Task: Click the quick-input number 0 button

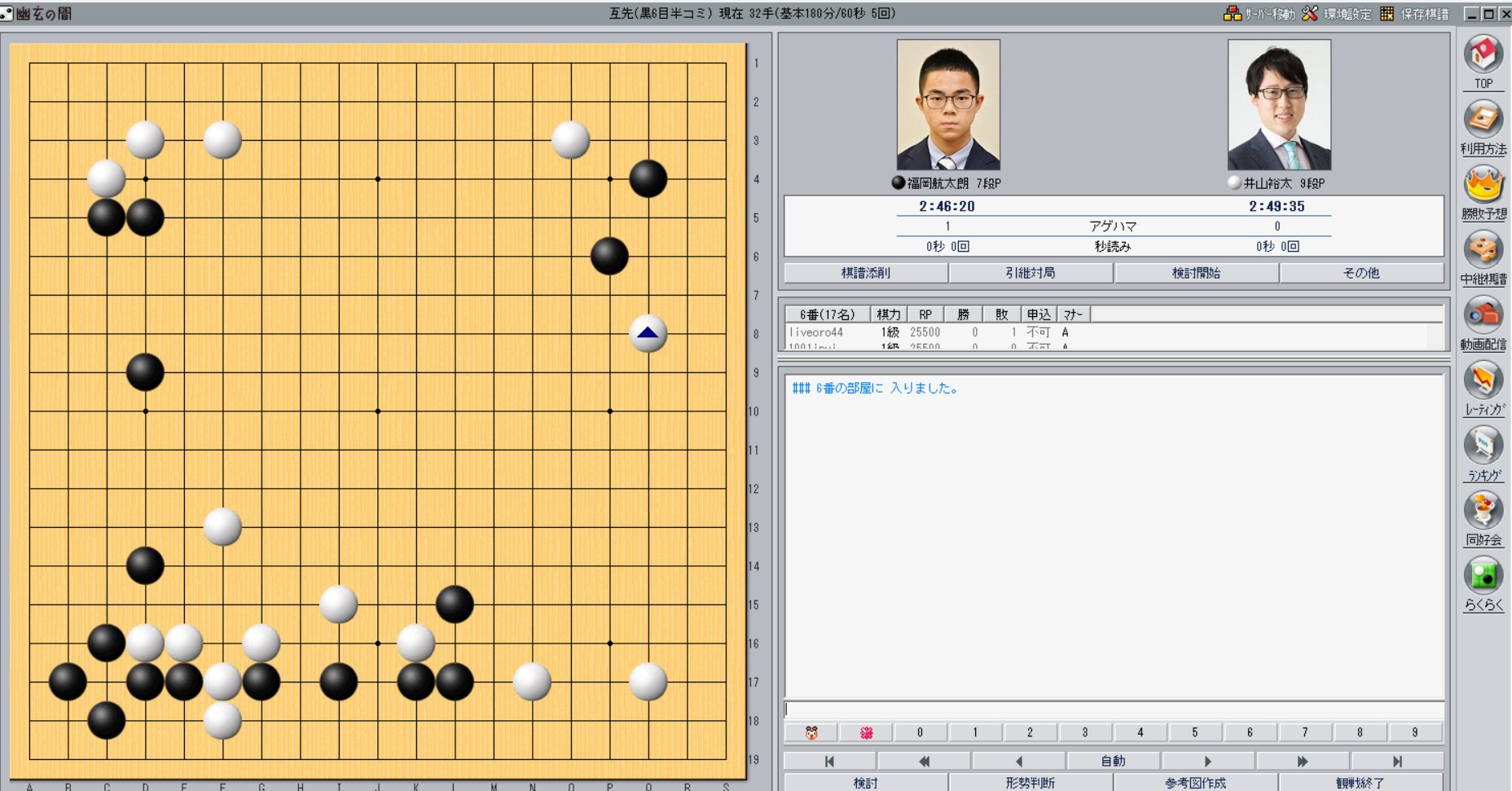Action: [921, 732]
